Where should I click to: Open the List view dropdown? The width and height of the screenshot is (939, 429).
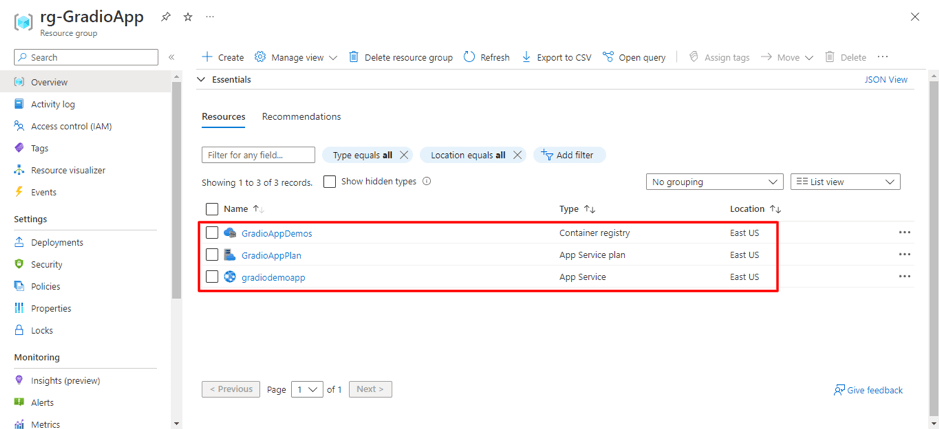[x=846, y=182]
